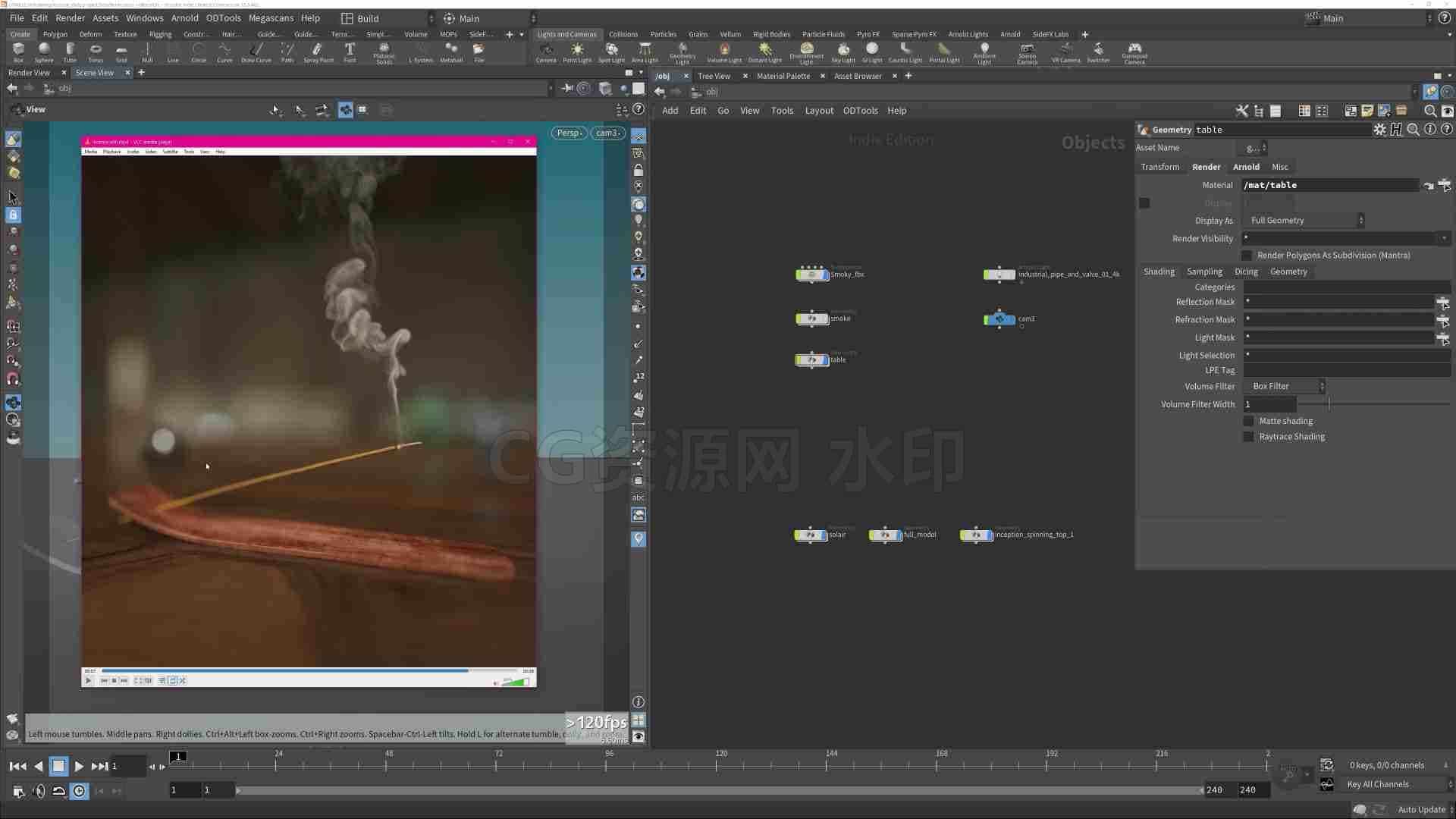Add a Point Light from the shelf
Image resolution: width=1456 pixels, height=819 pixels.
(577, 52)
